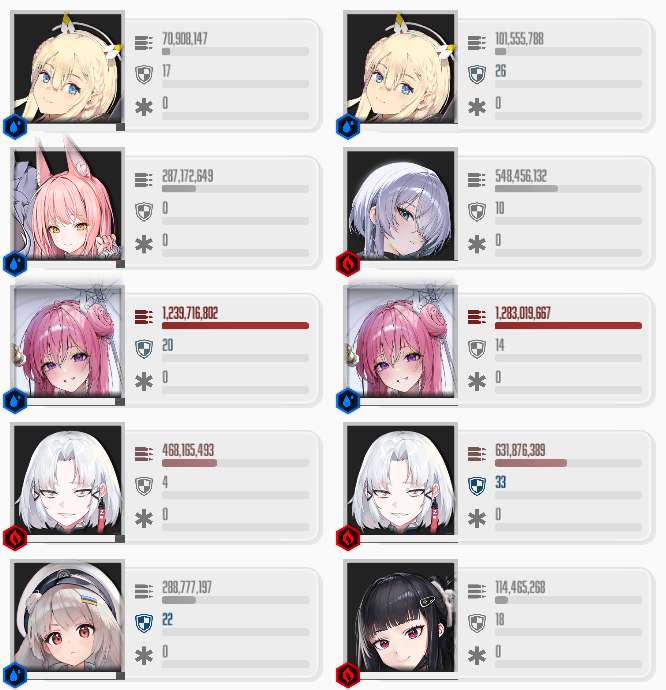Screen dimensions: 666x690
Task: Click the damage icon beside 548,456,132
Action: tap(476, 180)
